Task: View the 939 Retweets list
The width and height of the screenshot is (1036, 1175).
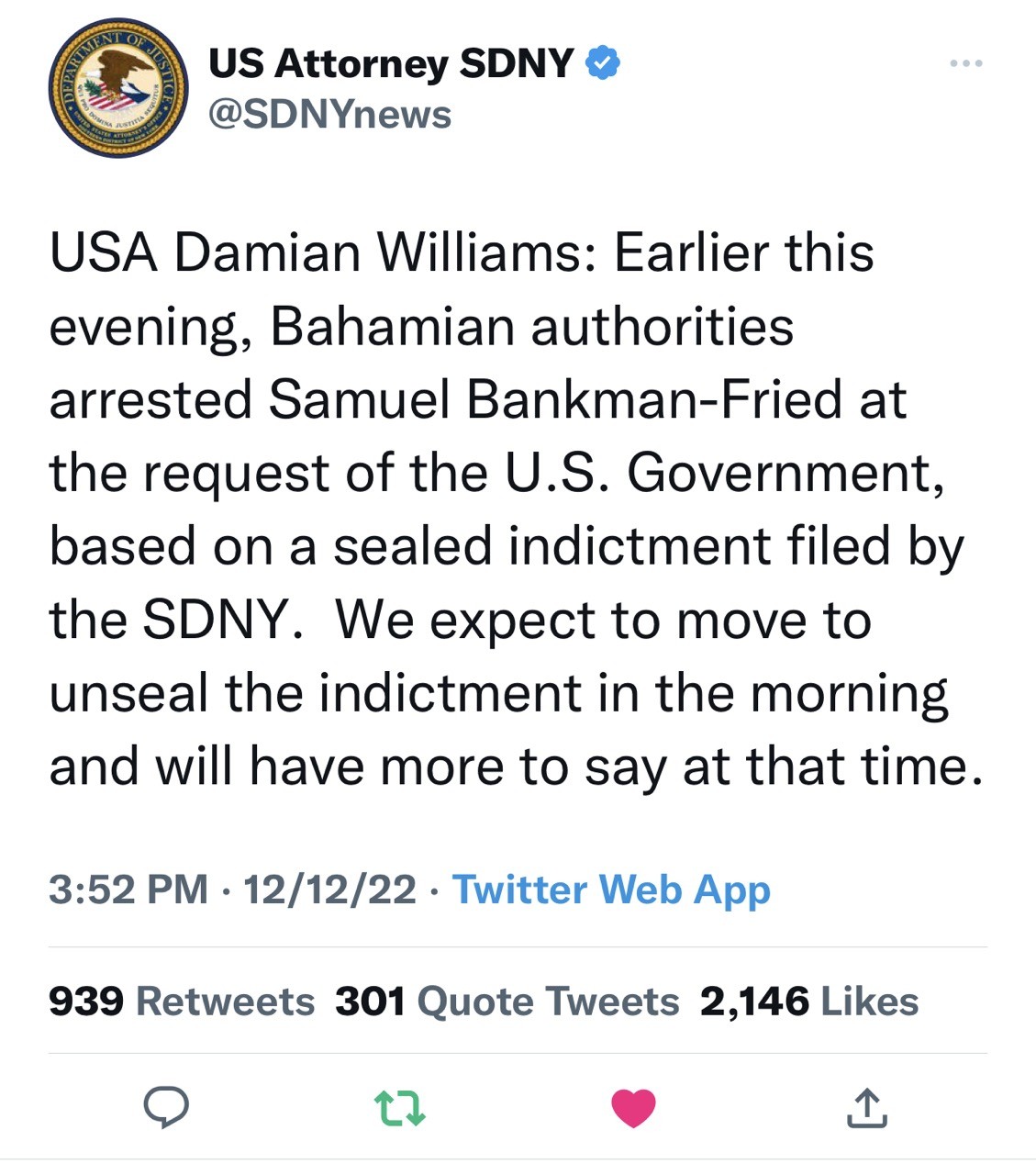Action: coord(181,1002)
